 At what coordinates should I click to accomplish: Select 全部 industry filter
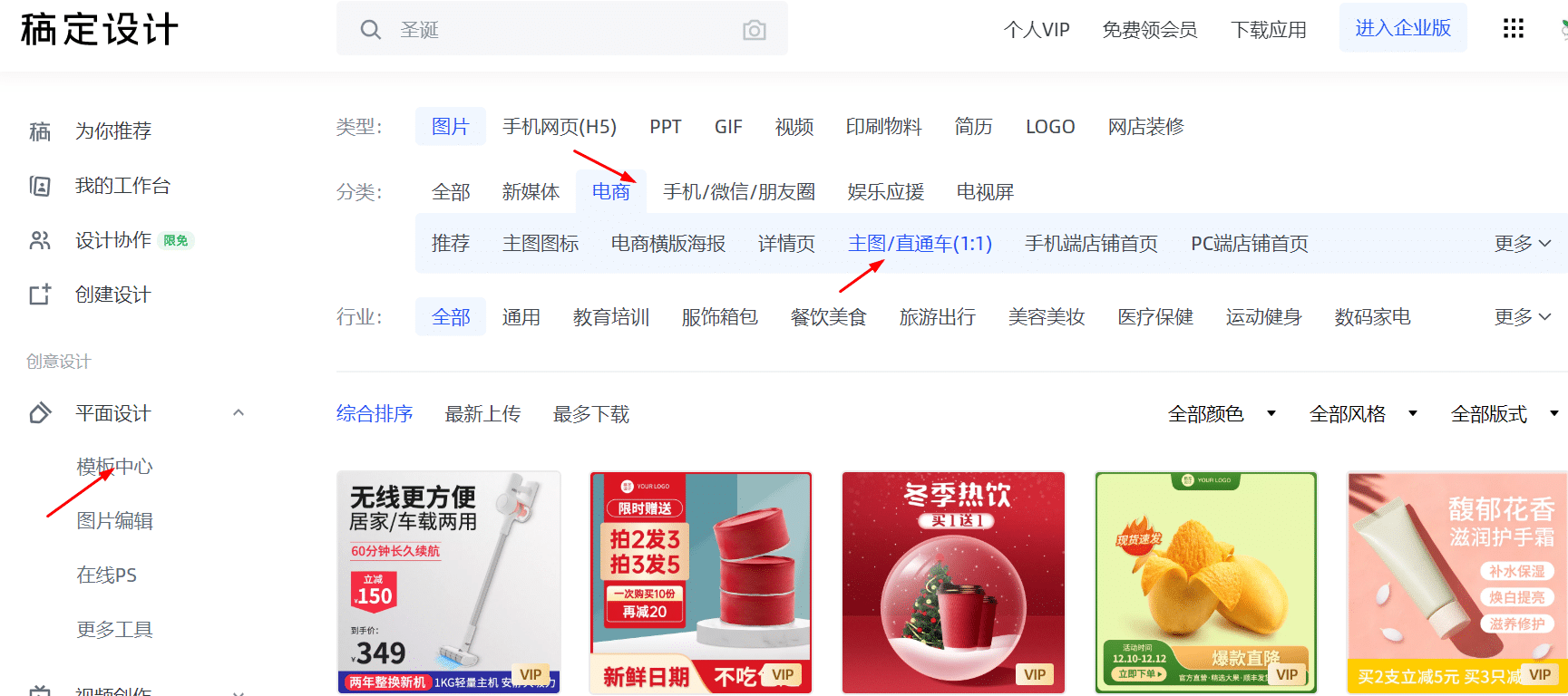(451, 317)
